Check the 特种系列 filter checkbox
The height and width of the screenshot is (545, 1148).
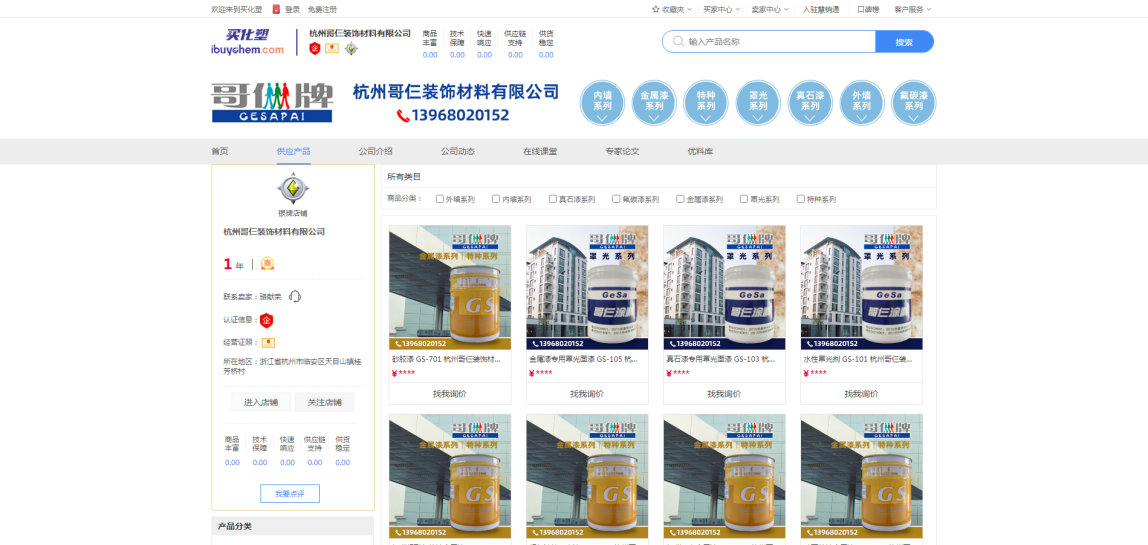click(x=800, y=199)
